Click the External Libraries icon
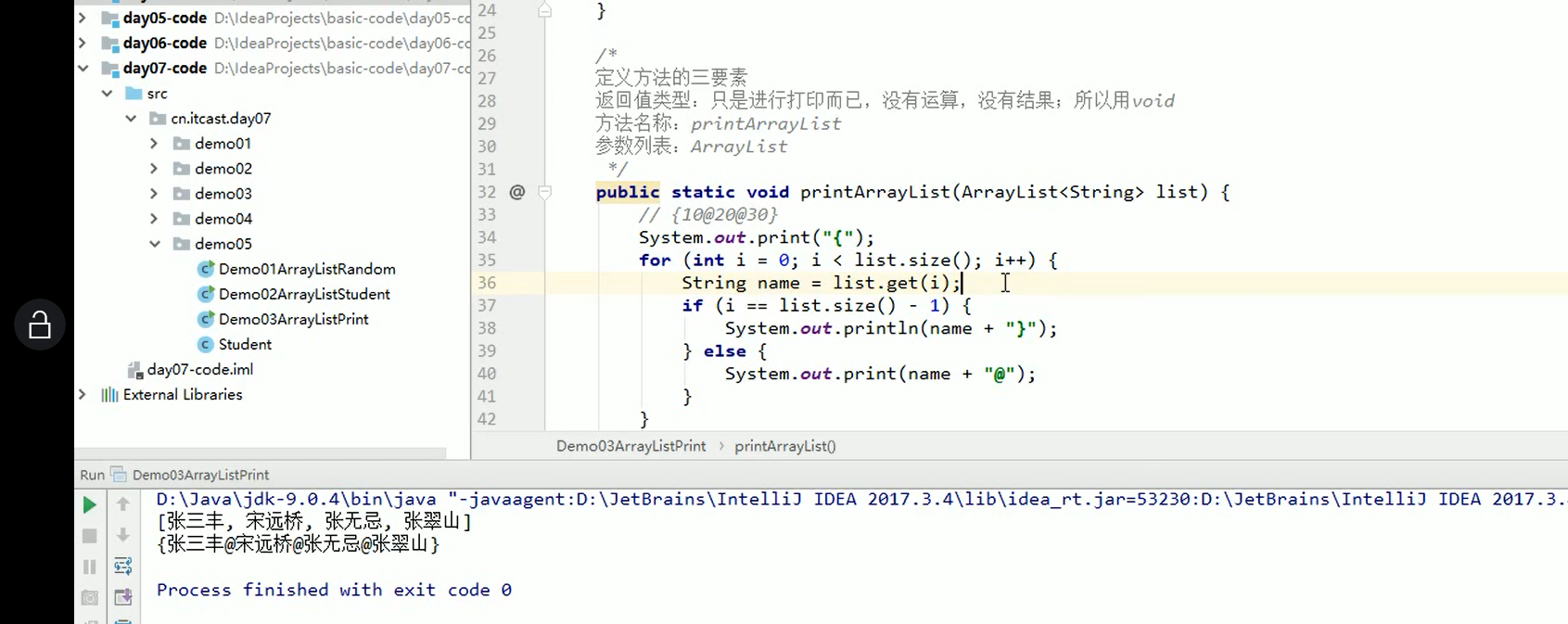The height and width of the screenshot is (624, 1568). tap(109, 394)
